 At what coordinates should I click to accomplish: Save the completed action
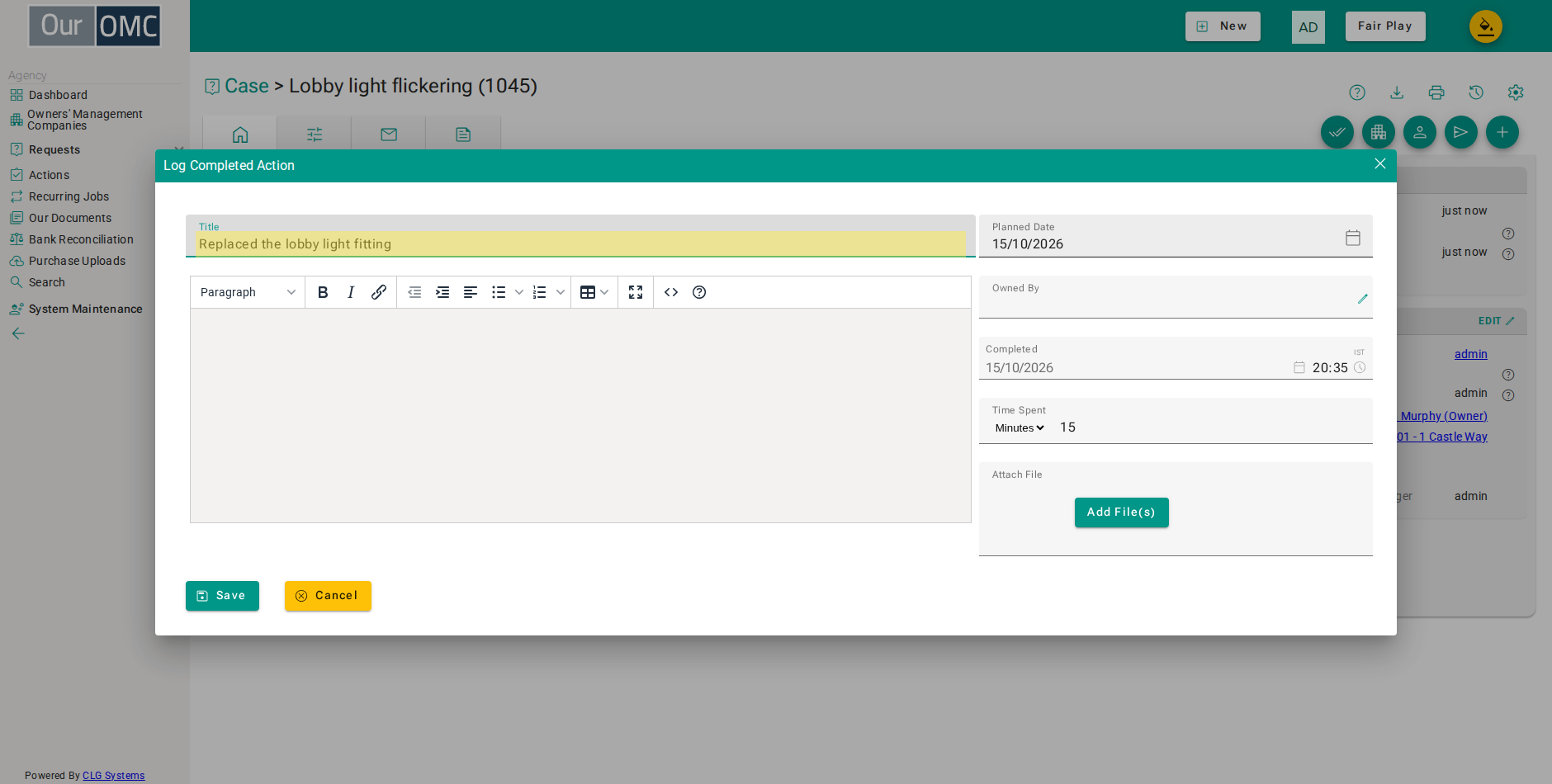coord(222,596)
